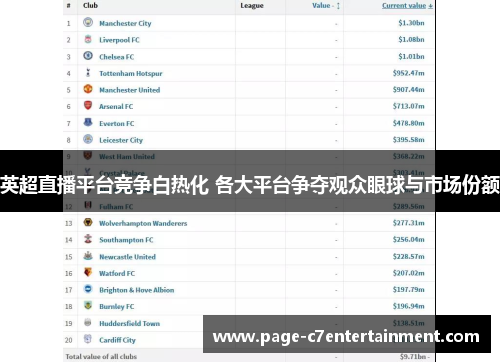Open the Watford FC club link
The width and height of the screenshot is (500, 362).
tap(117, 274)
